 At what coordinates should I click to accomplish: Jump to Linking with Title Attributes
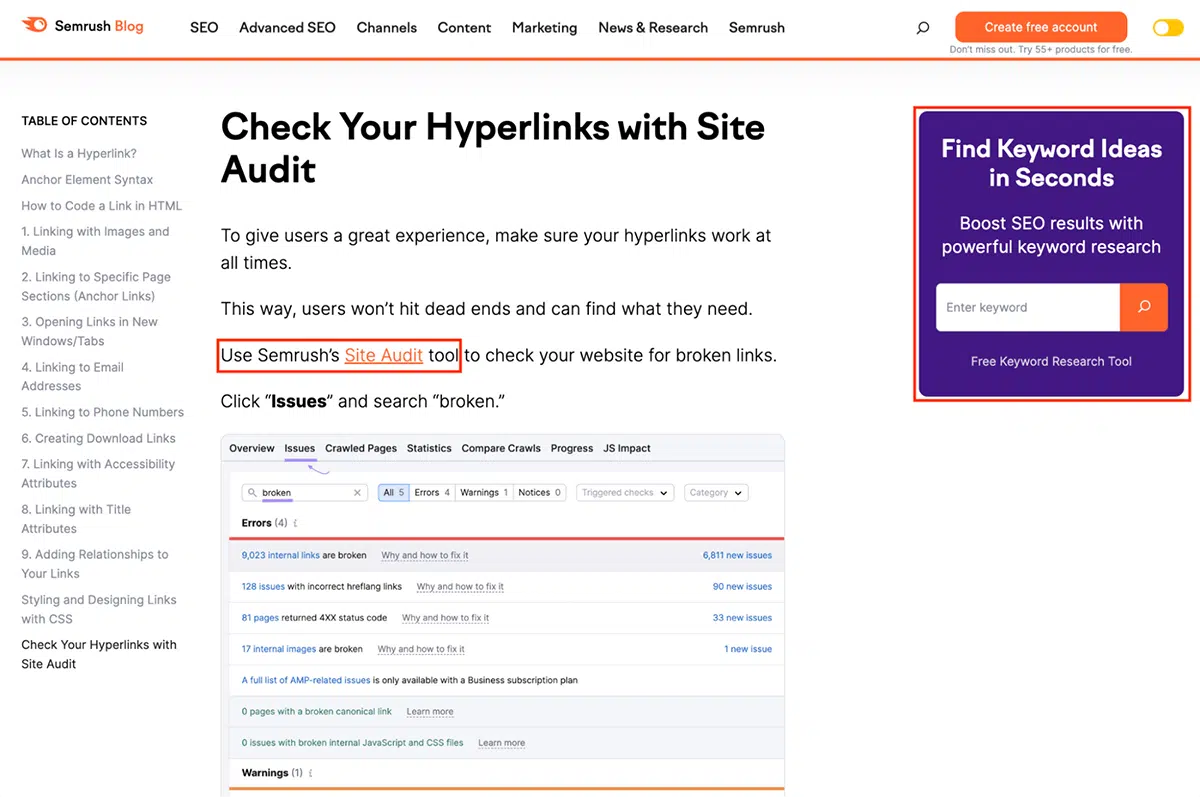tap(76, 518)
